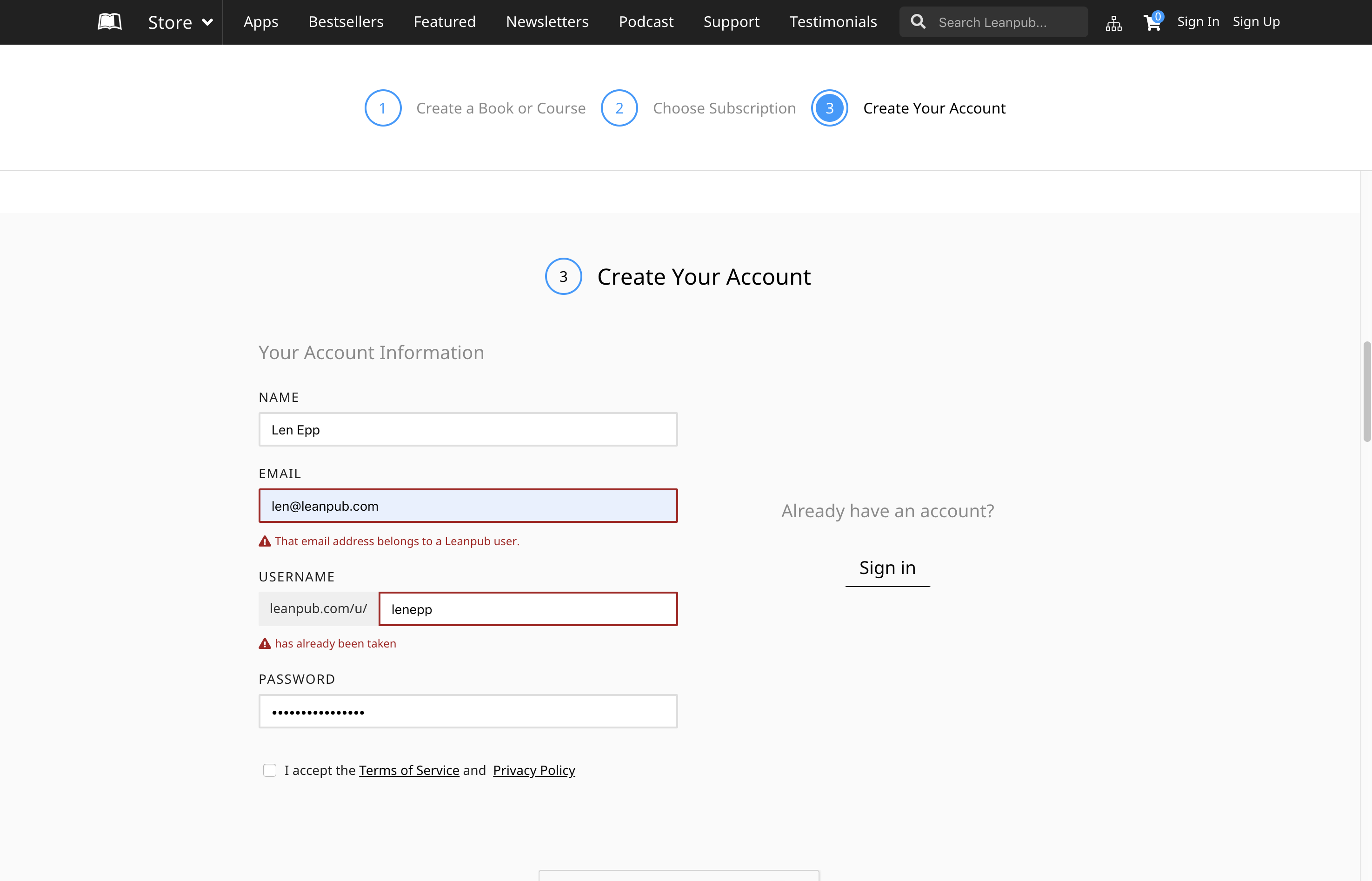Click the Leanpub book logo icon
Viewport: 1372px width, 881px height.
click(109, 22)
